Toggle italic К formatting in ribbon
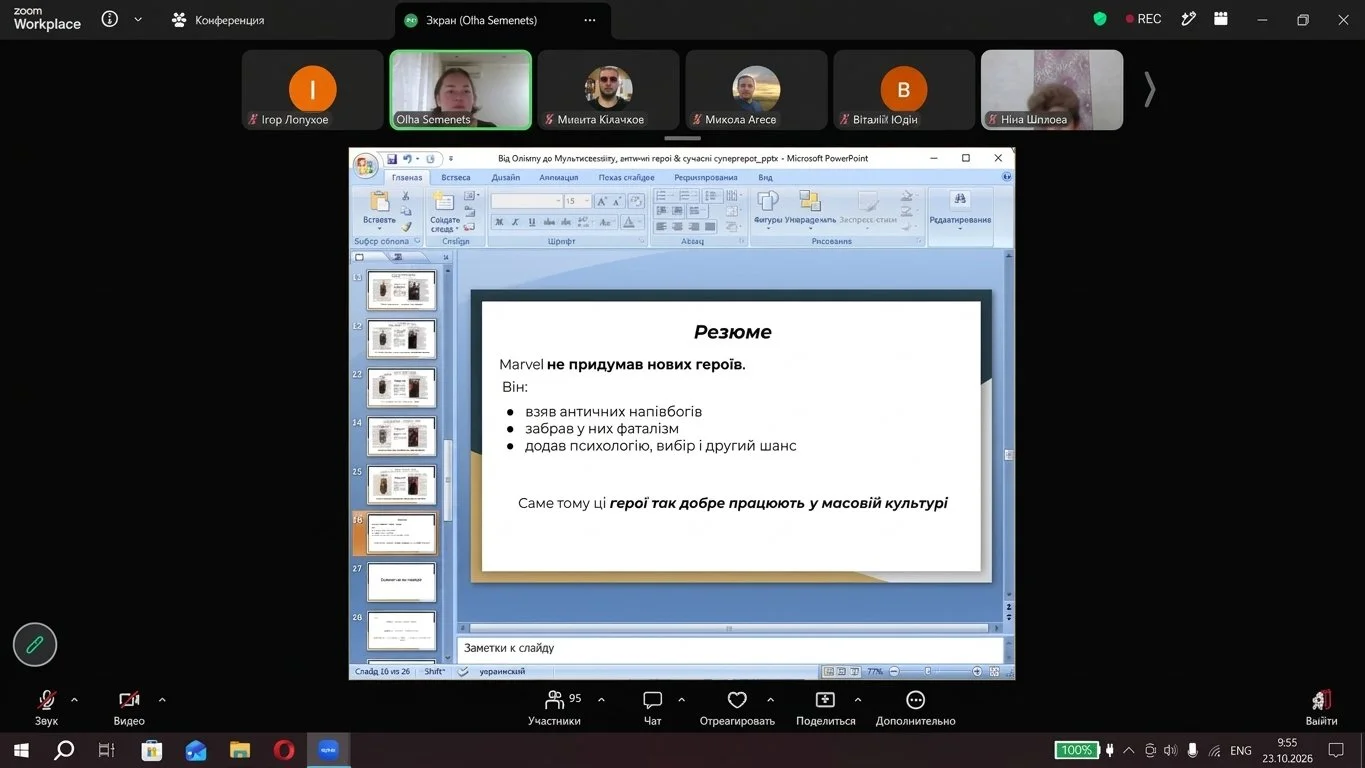The width and height of the screenshot is (1365, 768). pyautogui.click(x=514, y=222)
